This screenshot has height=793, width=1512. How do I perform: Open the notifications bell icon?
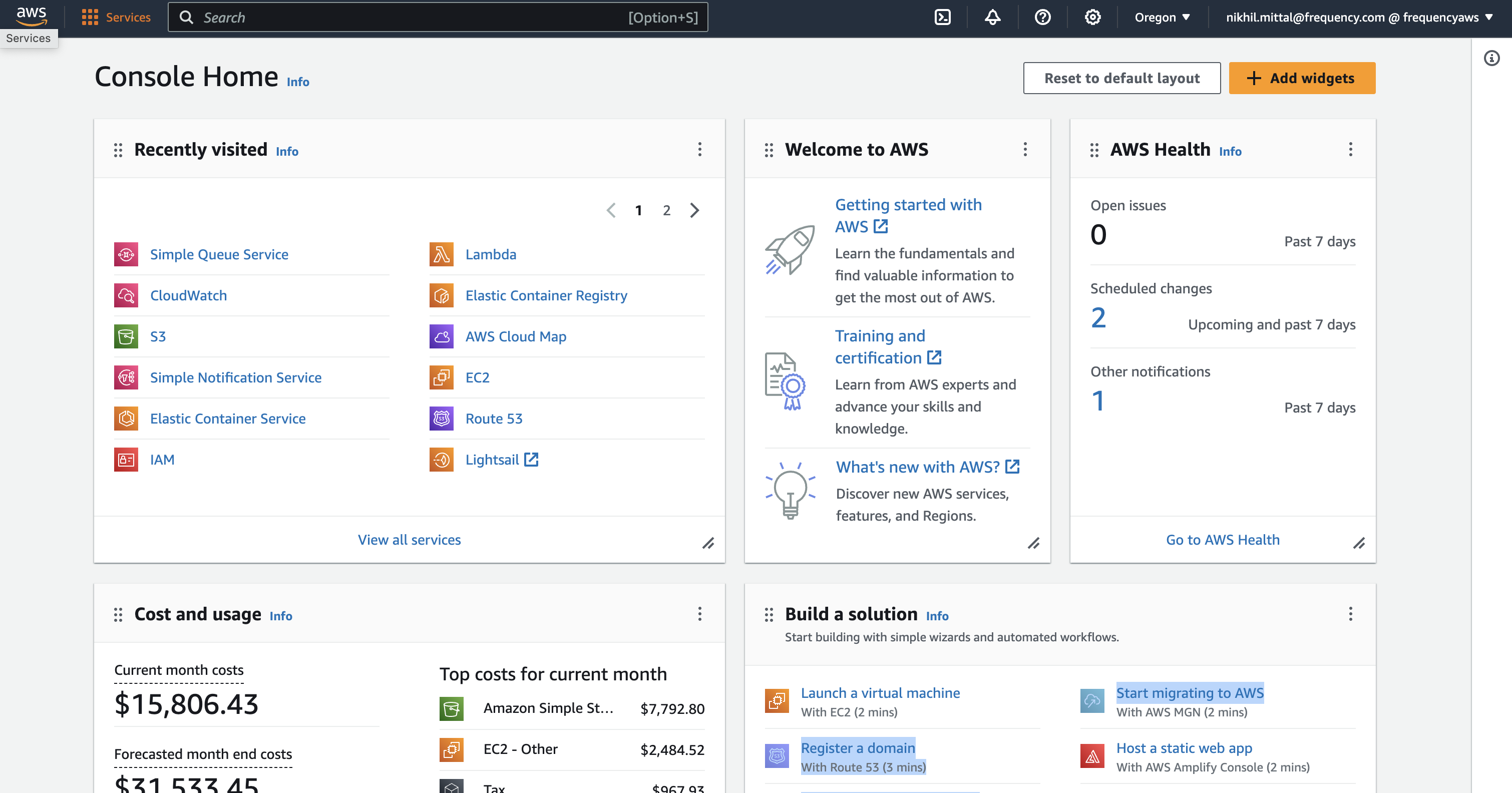(x=992, y=17)
